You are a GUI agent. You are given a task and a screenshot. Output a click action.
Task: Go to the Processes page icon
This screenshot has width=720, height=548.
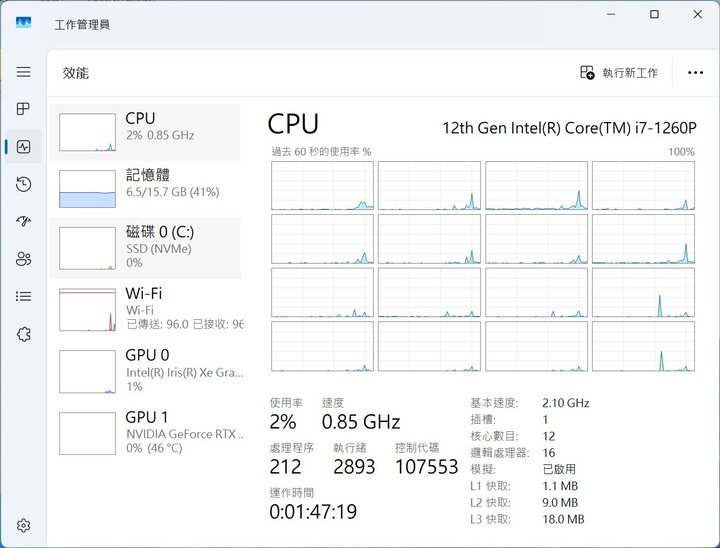(x=23, y=109)
